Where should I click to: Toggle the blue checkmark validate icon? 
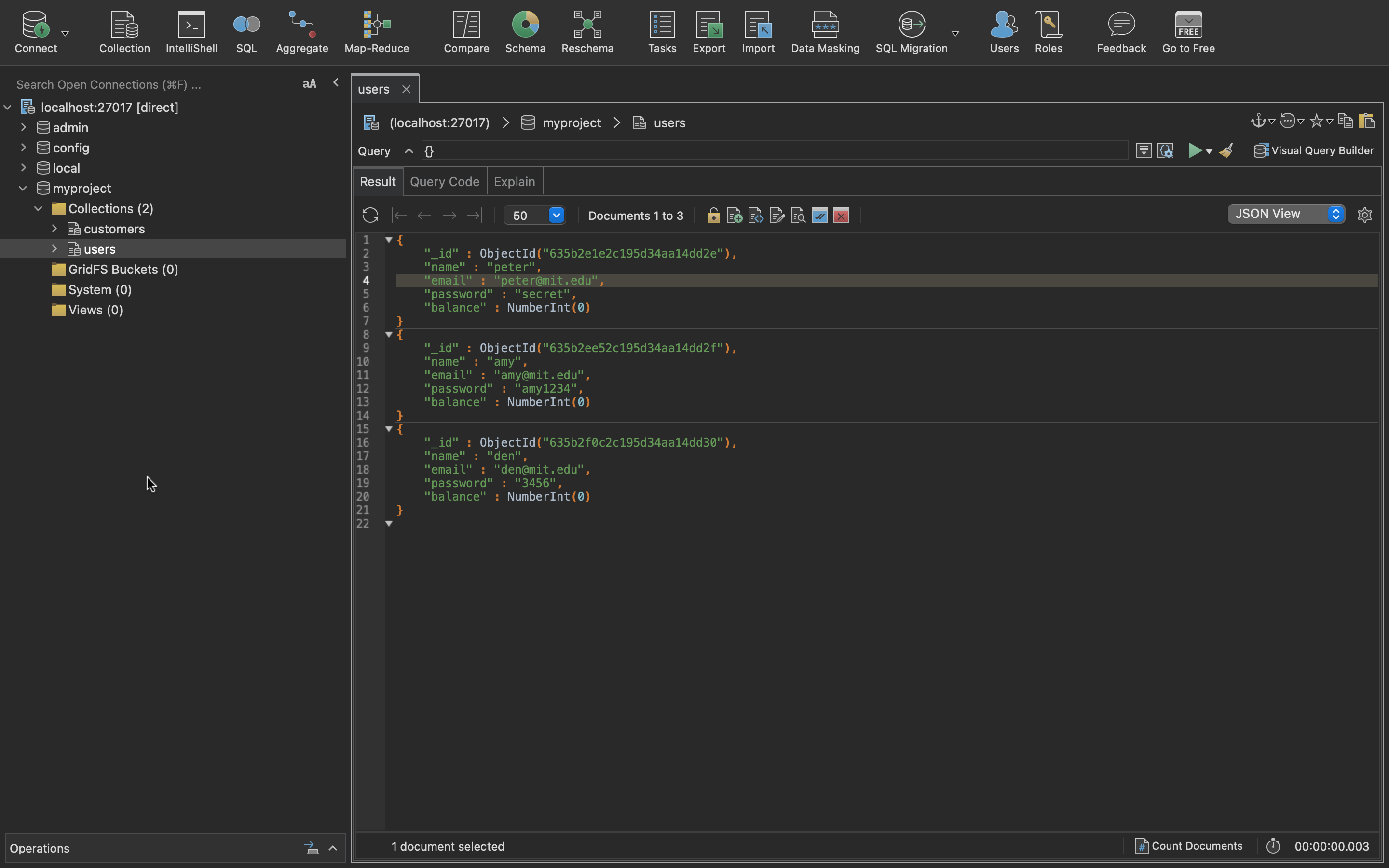click(819, 216)
